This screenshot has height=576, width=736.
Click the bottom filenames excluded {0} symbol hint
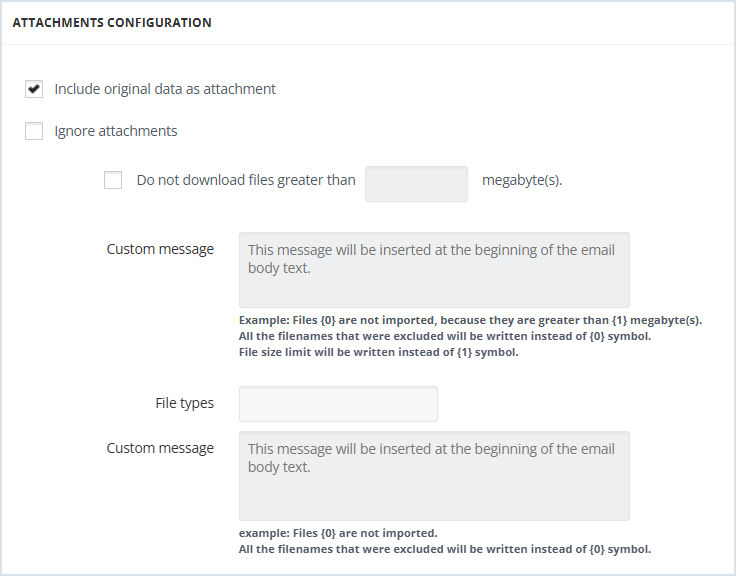[x=445, y=549]
